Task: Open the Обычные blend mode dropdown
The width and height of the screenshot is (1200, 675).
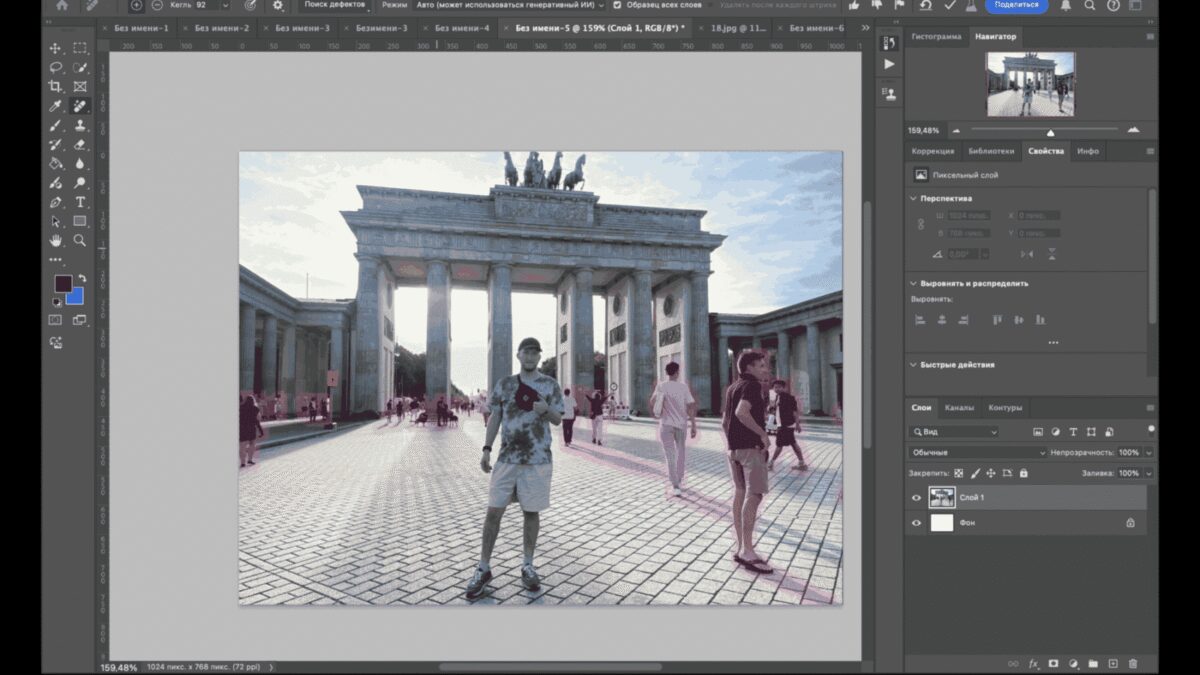Action: pyautogui.click(x=978, y=452)
